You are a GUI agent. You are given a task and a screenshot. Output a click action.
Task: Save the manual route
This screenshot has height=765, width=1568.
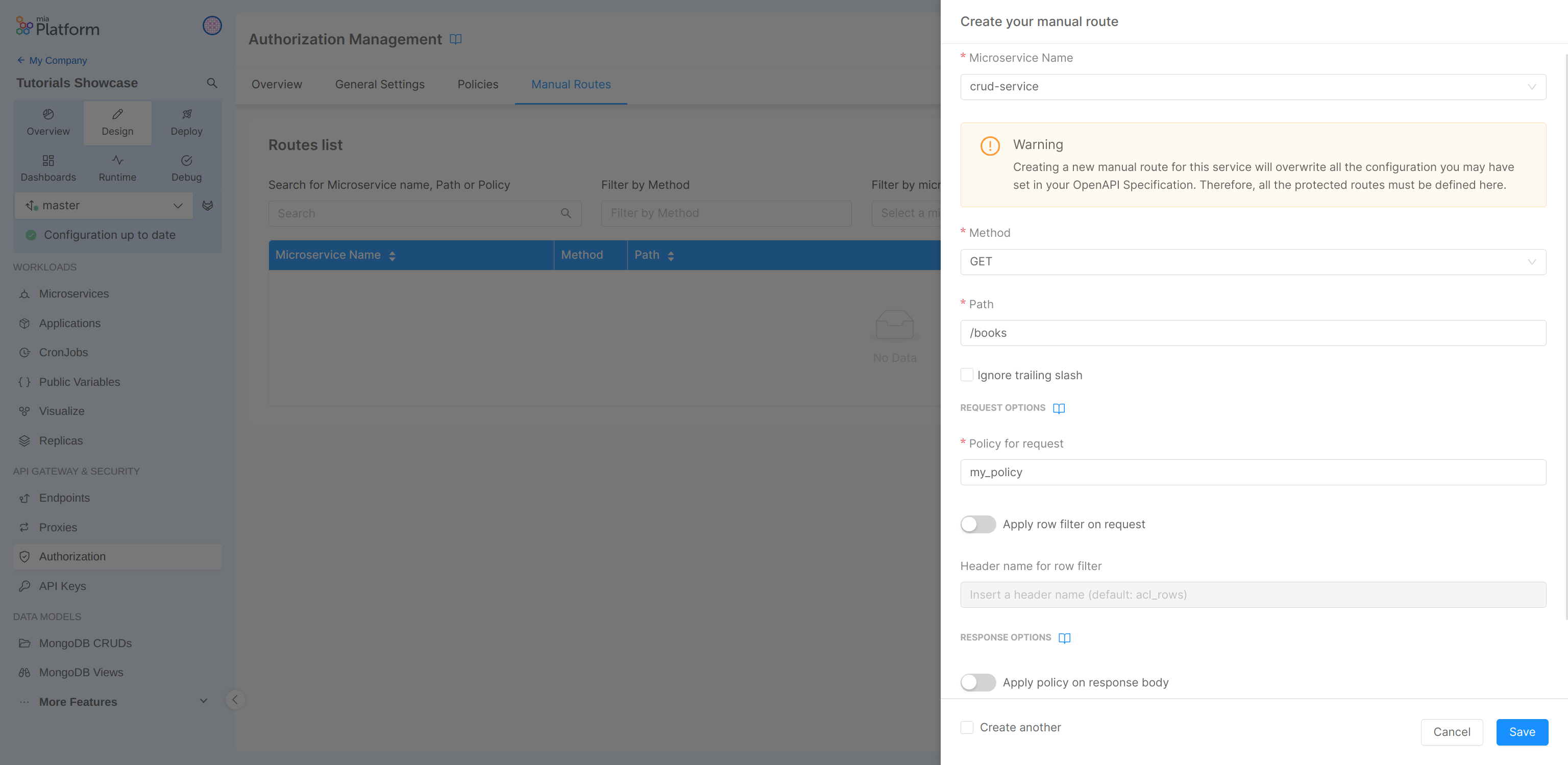click(x=1522, y=732)
